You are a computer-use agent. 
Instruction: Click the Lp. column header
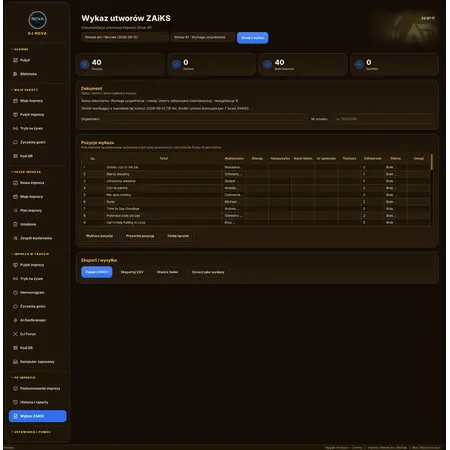[93, 159]
